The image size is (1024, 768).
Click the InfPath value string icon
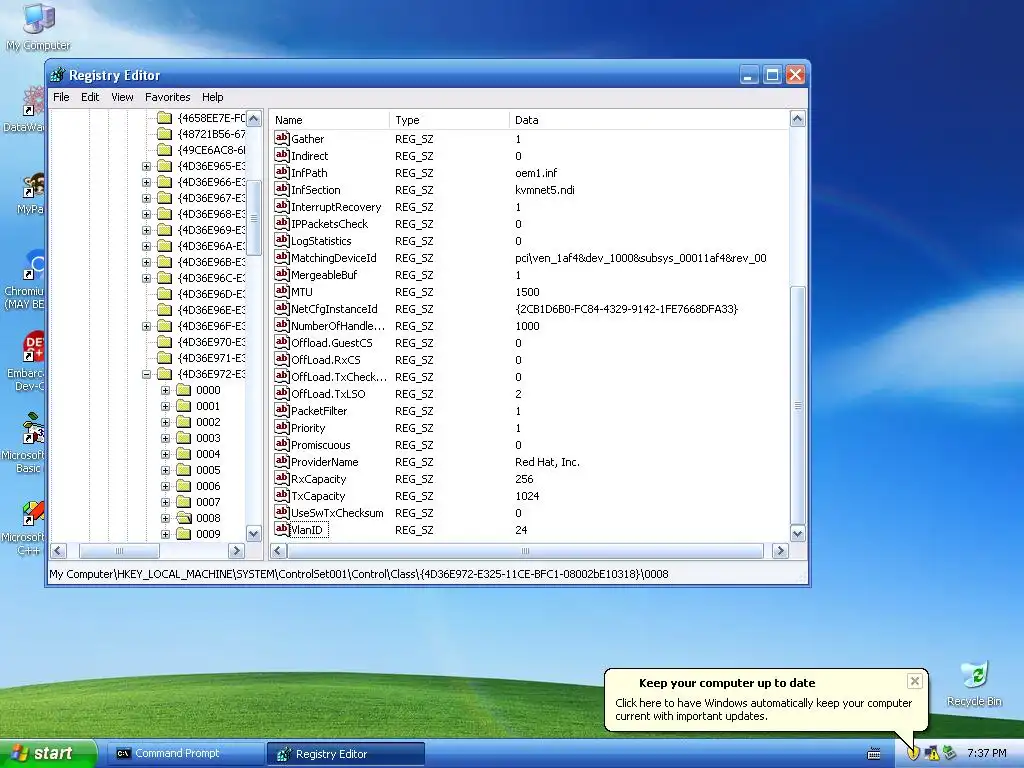(x=281, y=172)
